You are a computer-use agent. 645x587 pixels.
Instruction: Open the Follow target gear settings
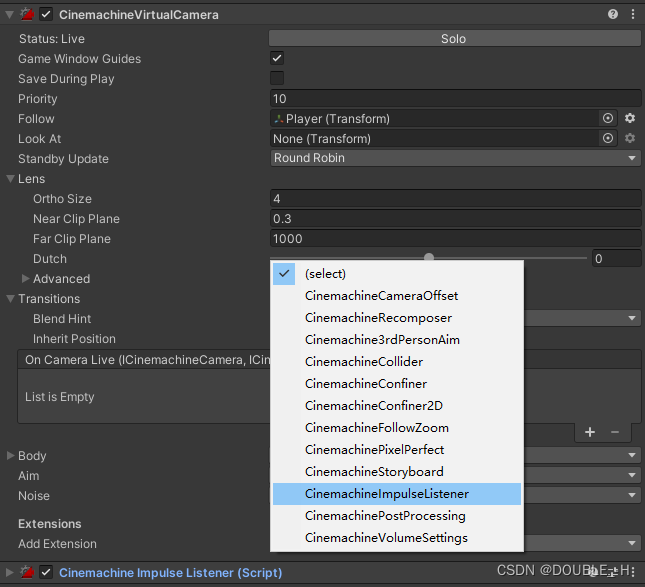tap(630, 118)
